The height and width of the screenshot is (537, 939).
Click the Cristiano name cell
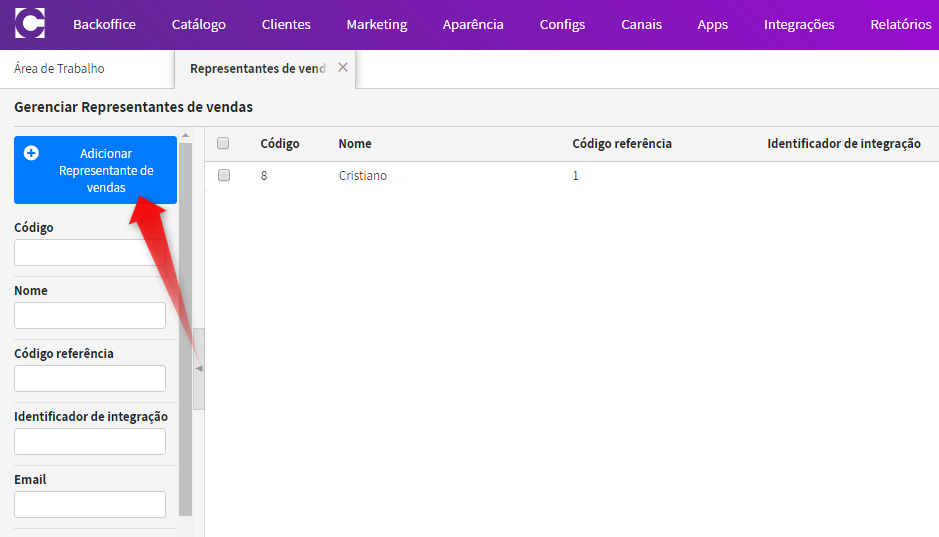[363, 175]
